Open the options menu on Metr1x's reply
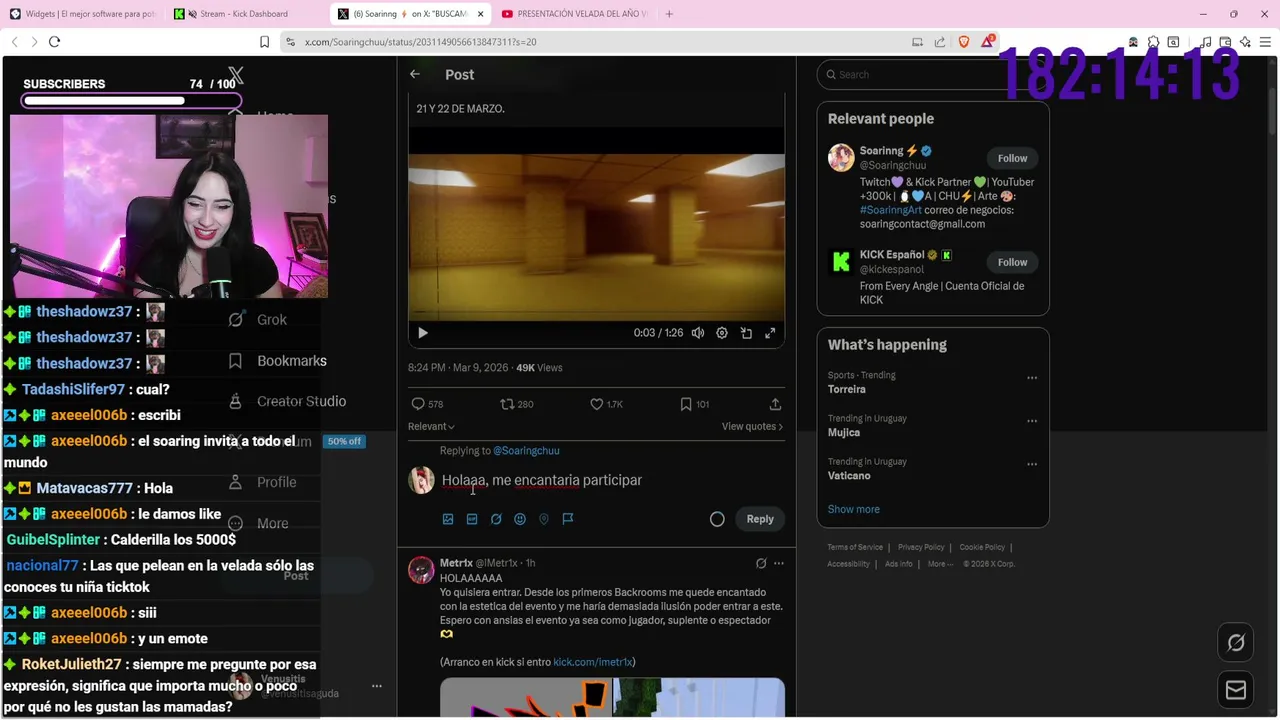 coord(779,563)
